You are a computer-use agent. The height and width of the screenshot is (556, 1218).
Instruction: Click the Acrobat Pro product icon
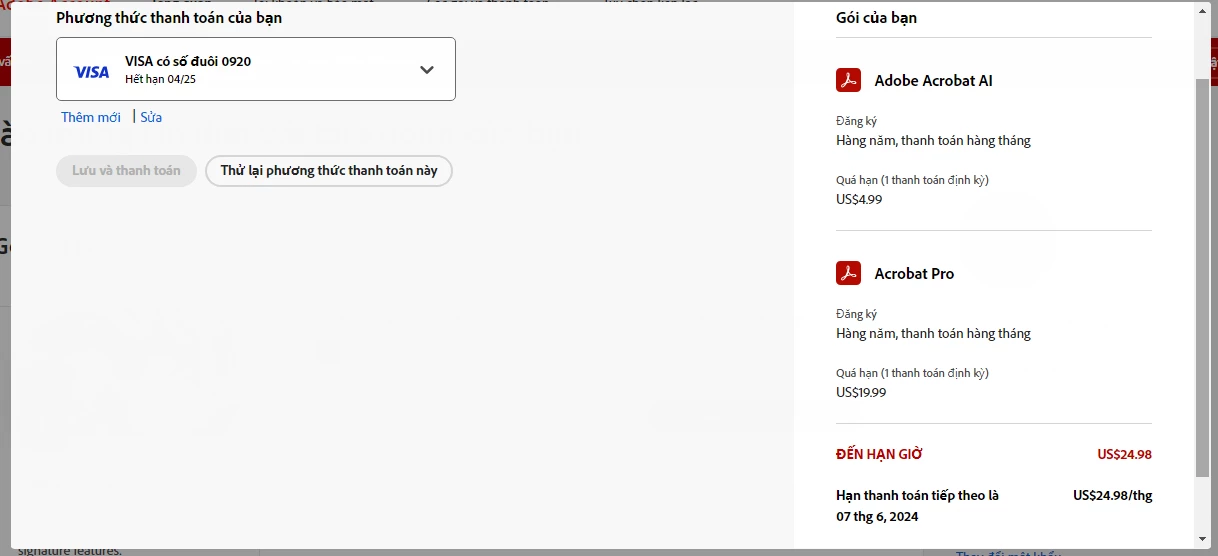point(848,273)
